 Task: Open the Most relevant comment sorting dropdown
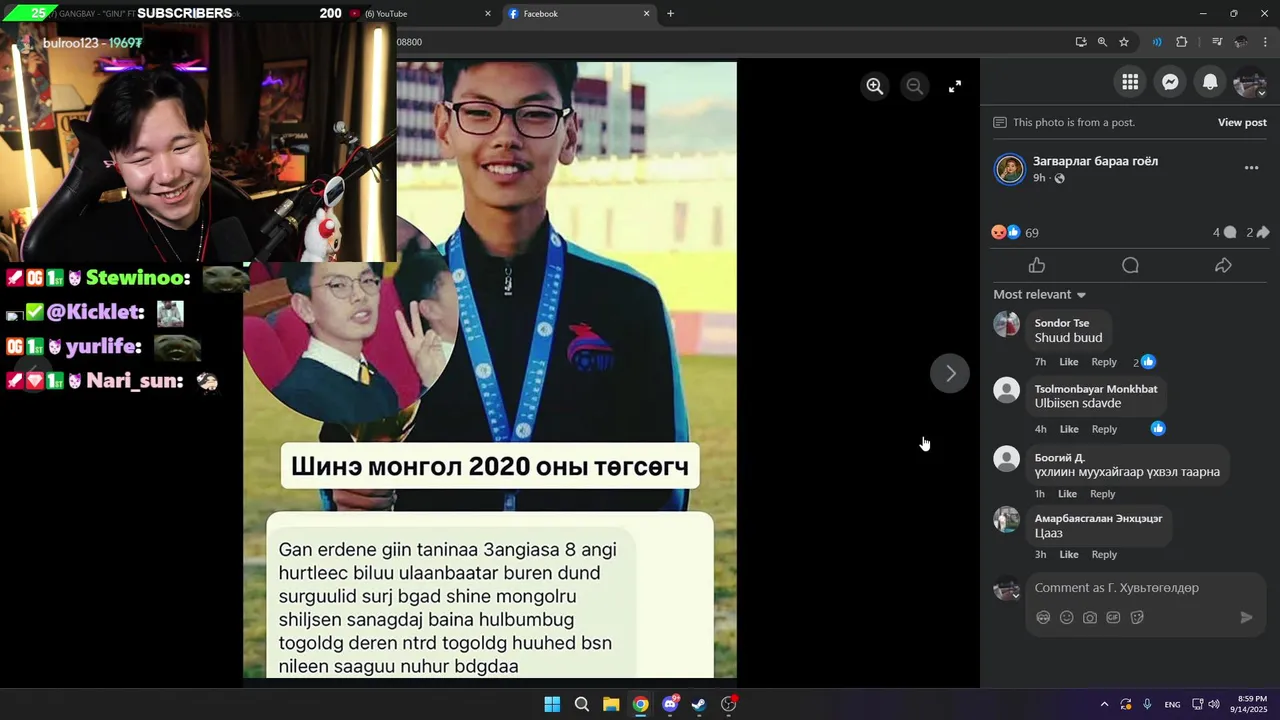click(1040, 294)
